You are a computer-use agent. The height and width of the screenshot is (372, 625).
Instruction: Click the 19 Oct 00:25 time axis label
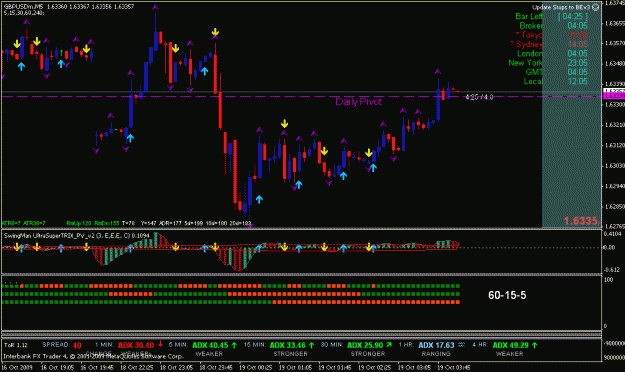[x=256, y=367]
